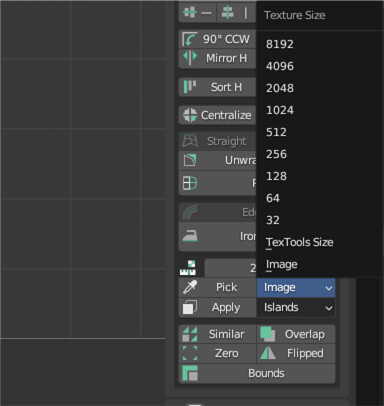Click the Centralize icon
384x406 pixels.
[190, 115]
